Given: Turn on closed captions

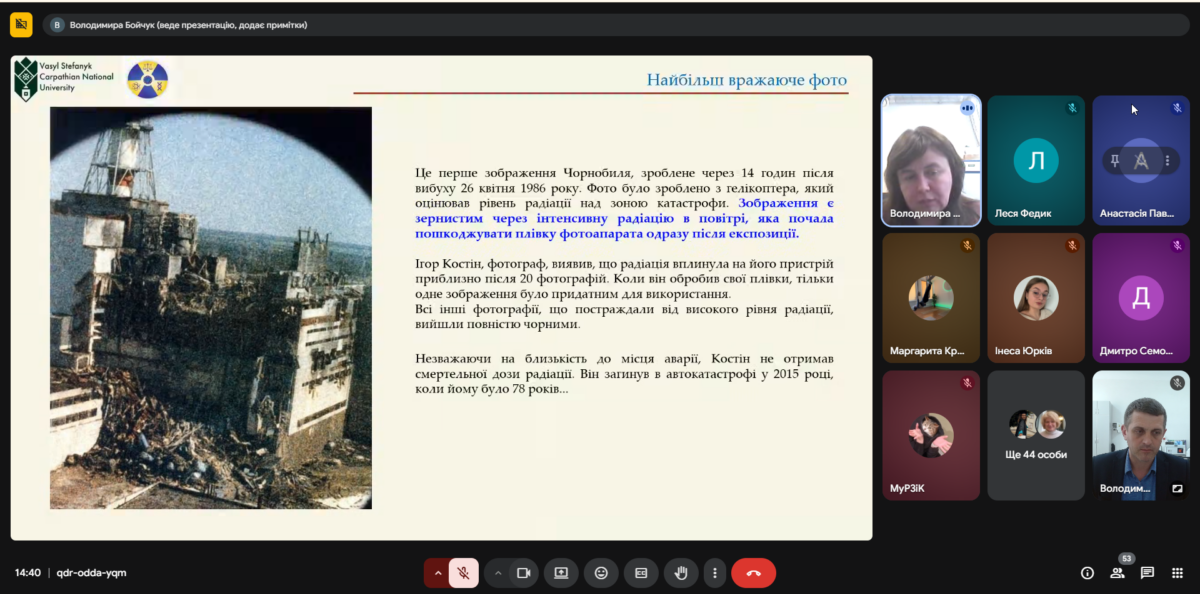Looking at the screenshot, I should [641, 573].
